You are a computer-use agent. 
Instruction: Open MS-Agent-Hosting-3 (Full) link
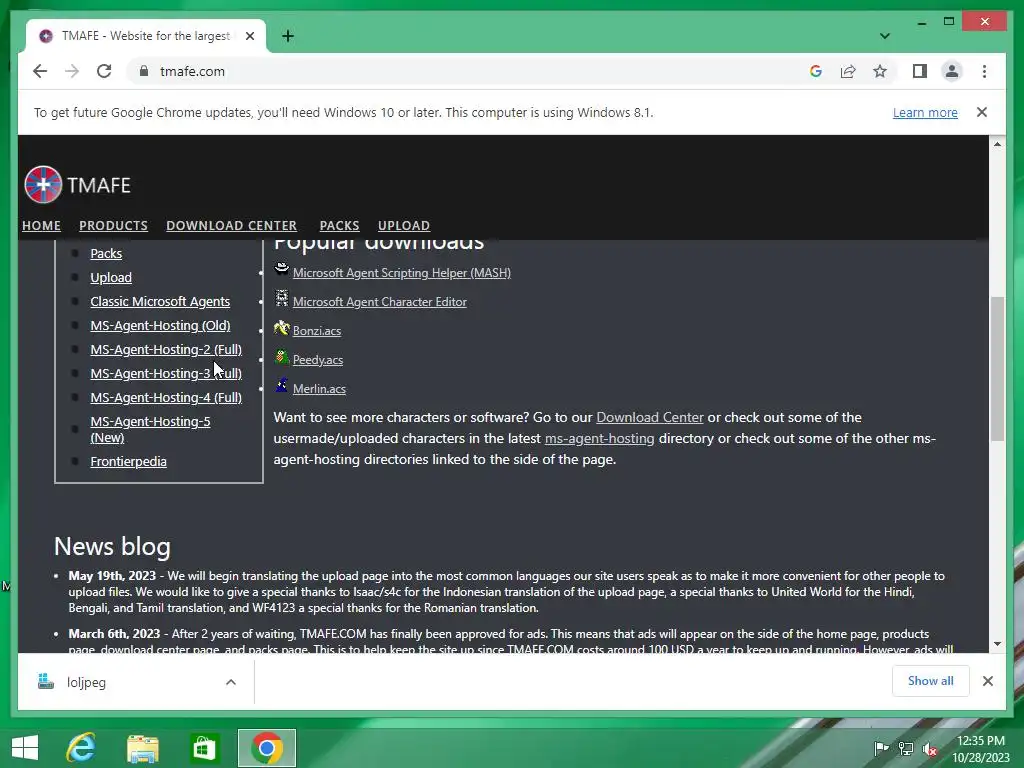pos(166,374)
